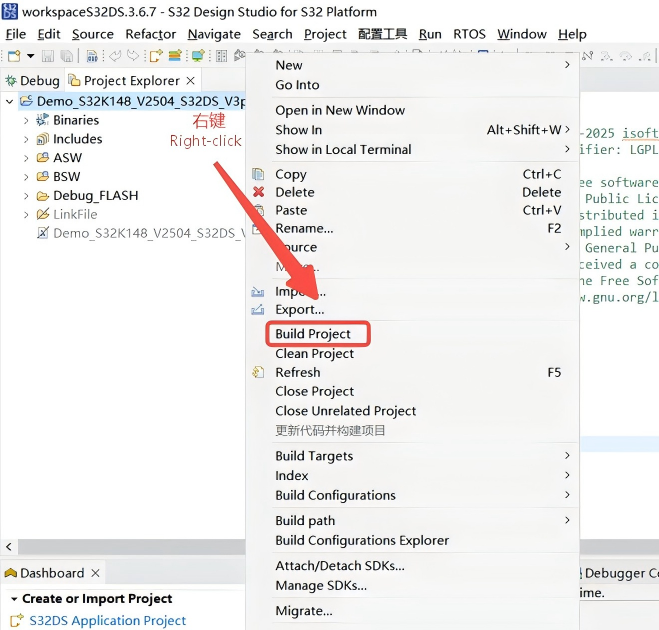The width and height of the screenshot is (659, 630).
Task: Expand the Debug_FLASH folder
Action: coord(26,196)
